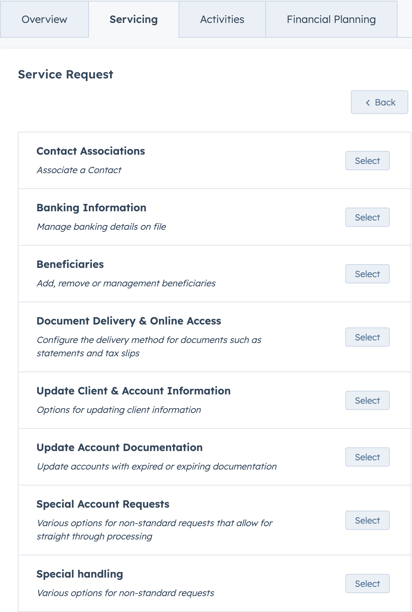Select the Special handling request
Screen dimensions: 412x612
point(367,584)
